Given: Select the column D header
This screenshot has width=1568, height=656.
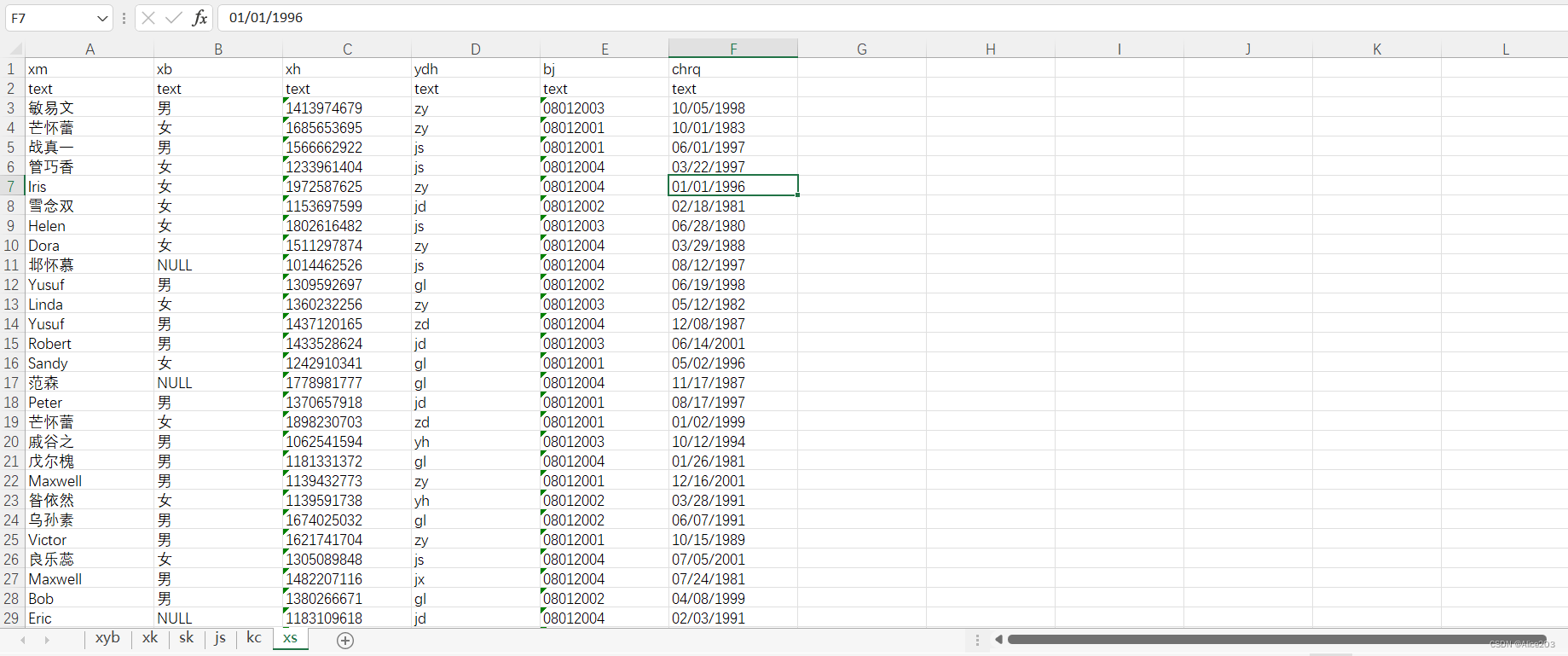Looking at the screenshot, I should tap(476, 49).
